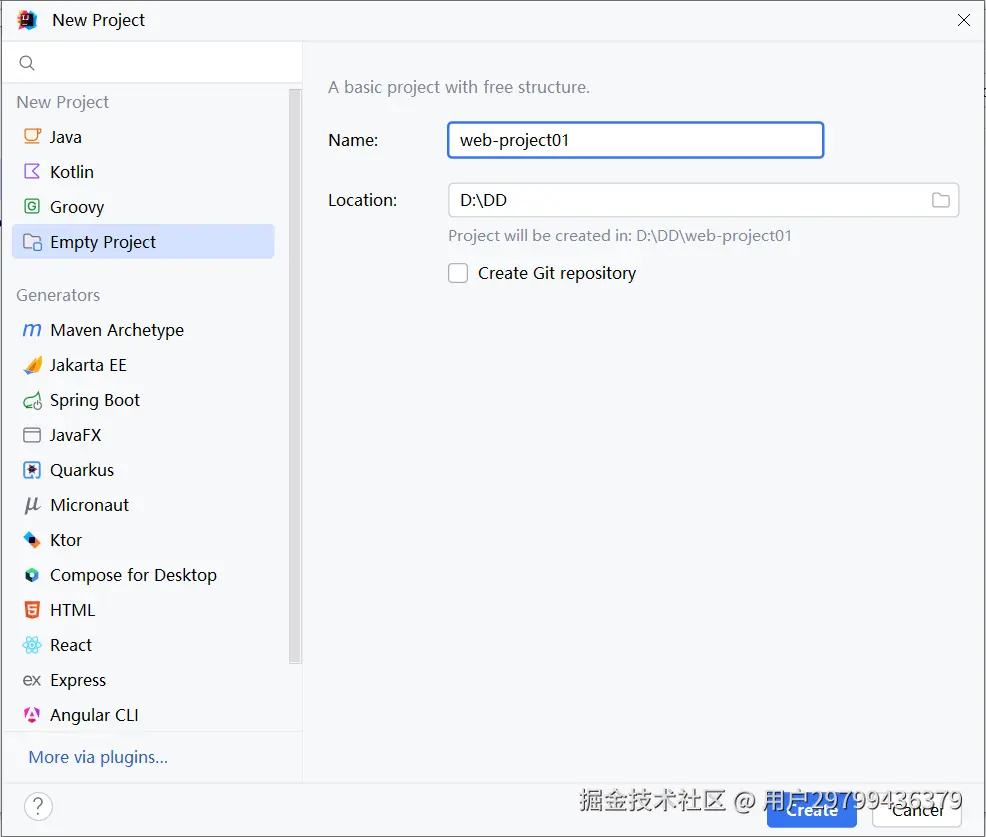Open More via plugins link
This screenshot has width=986, height=837.
click(98, 757)
